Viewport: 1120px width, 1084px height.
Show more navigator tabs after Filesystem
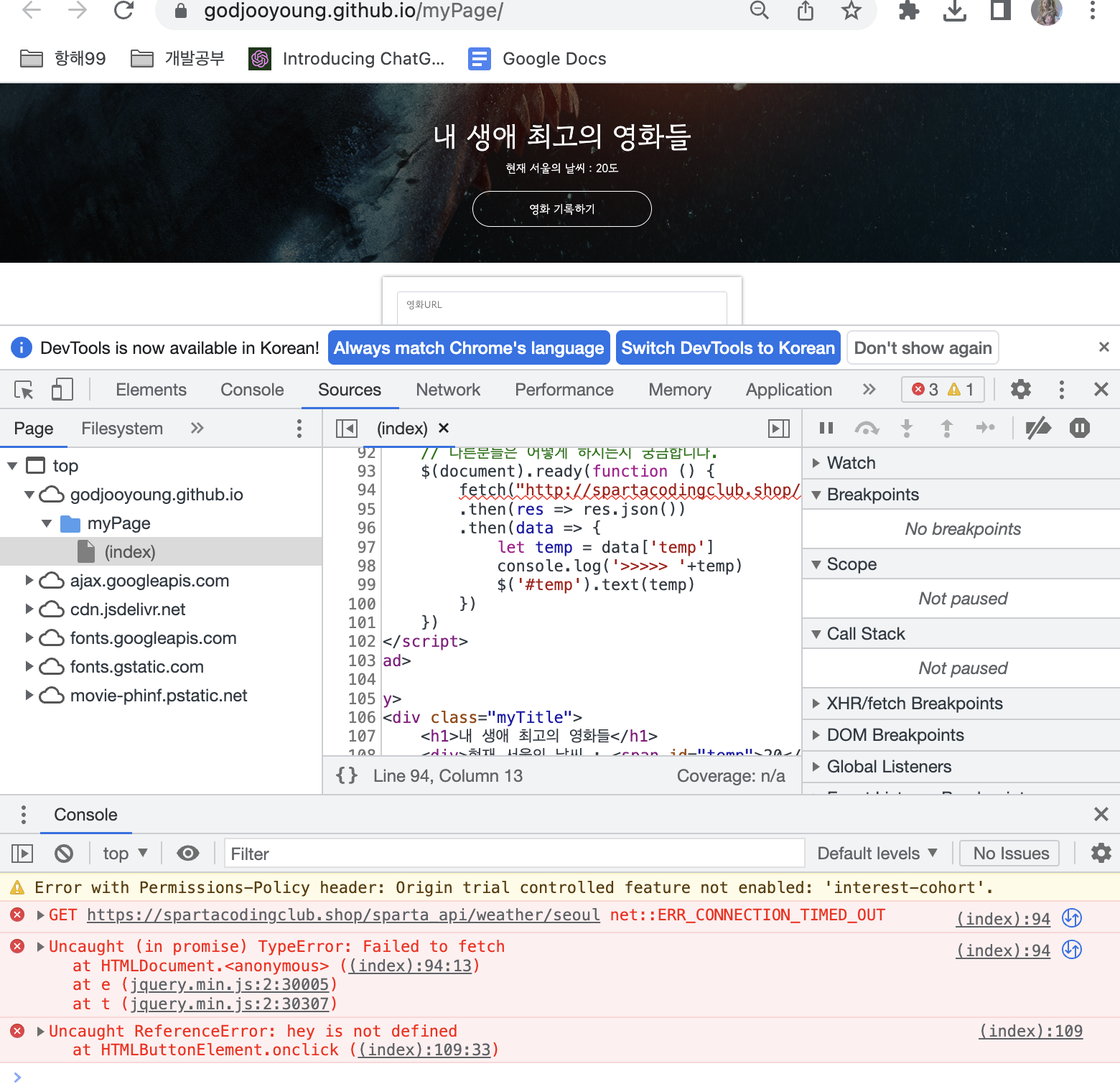click(197, 429)
